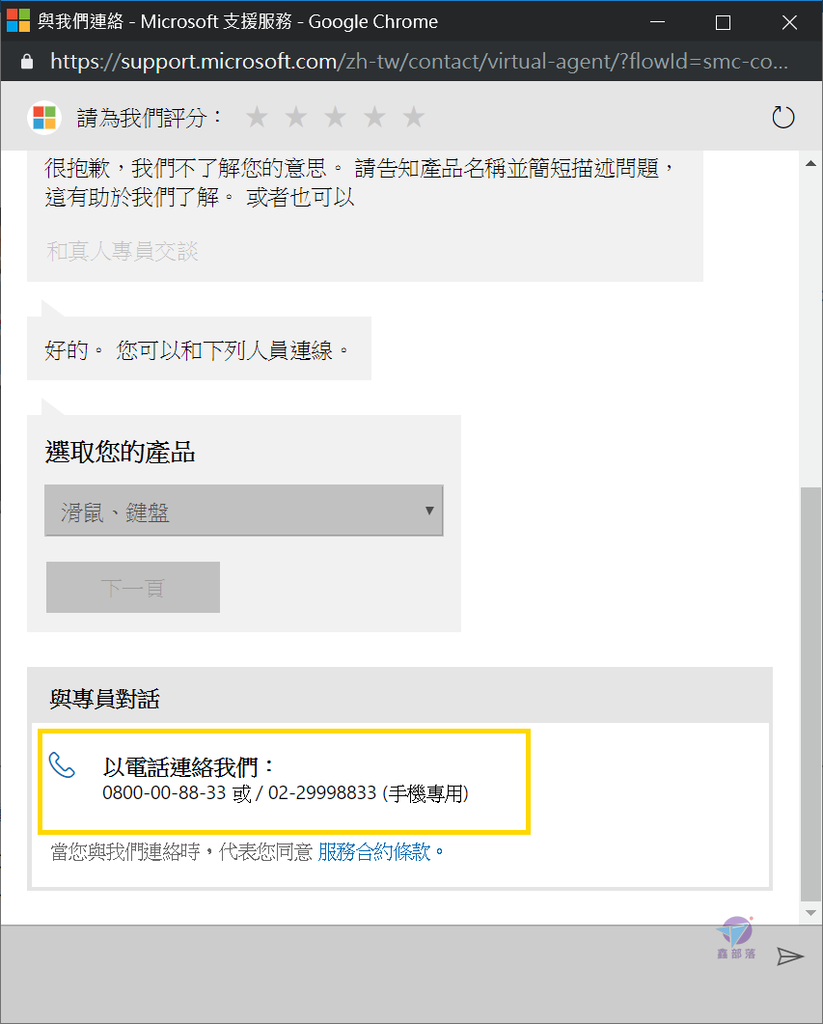Rate with the third star

(x=335, y=117)
